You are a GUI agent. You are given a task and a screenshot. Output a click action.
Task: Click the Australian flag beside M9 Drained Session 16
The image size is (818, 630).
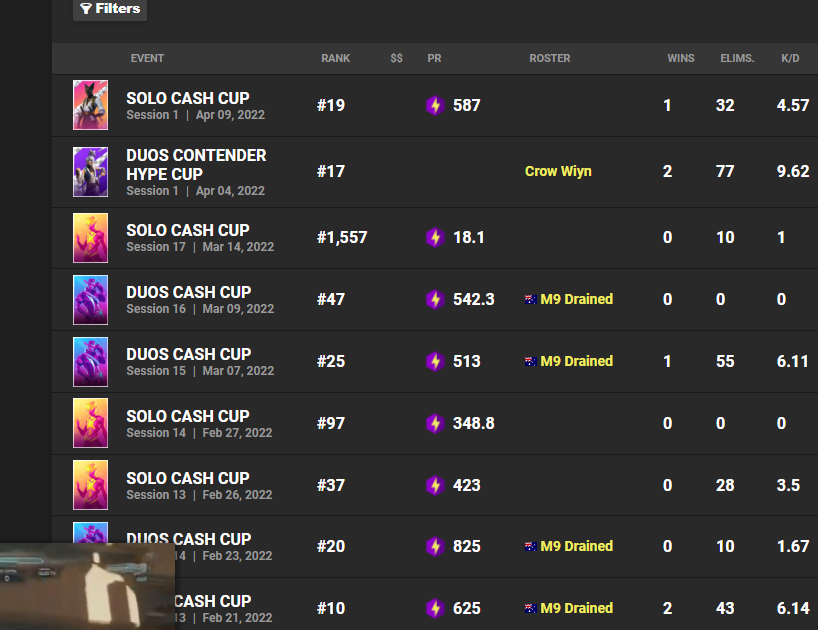[530, 298]
